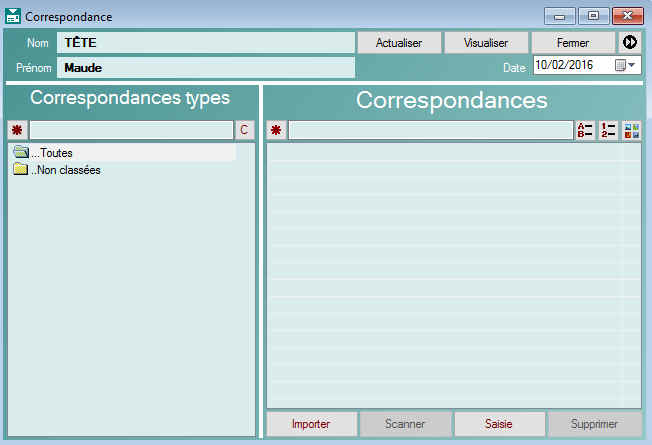Click Fermer to close the dialog
Viewport: 652px width, 445px height.
573,43
